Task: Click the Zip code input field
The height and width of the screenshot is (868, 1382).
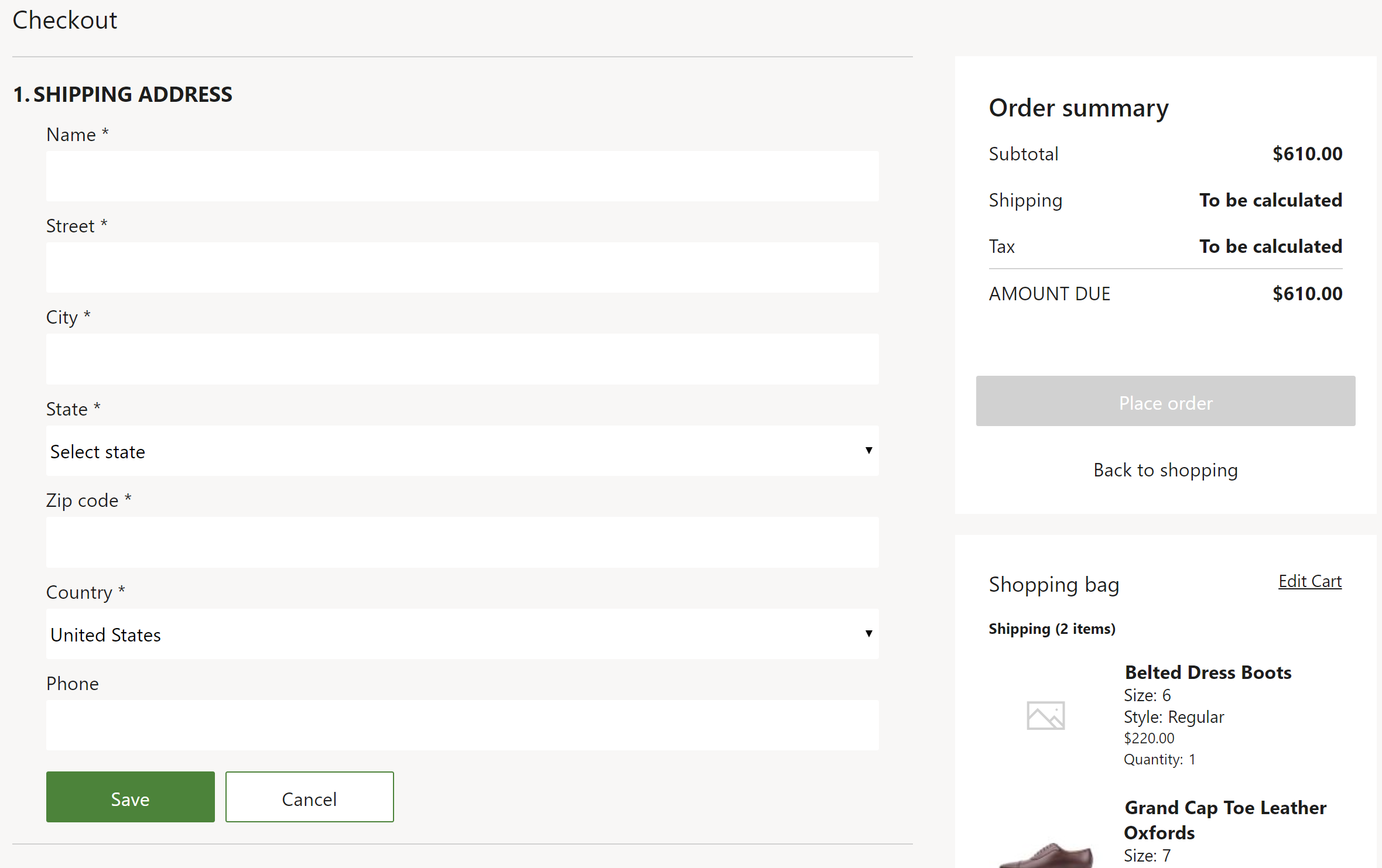Action: click(x=461, y=541)
